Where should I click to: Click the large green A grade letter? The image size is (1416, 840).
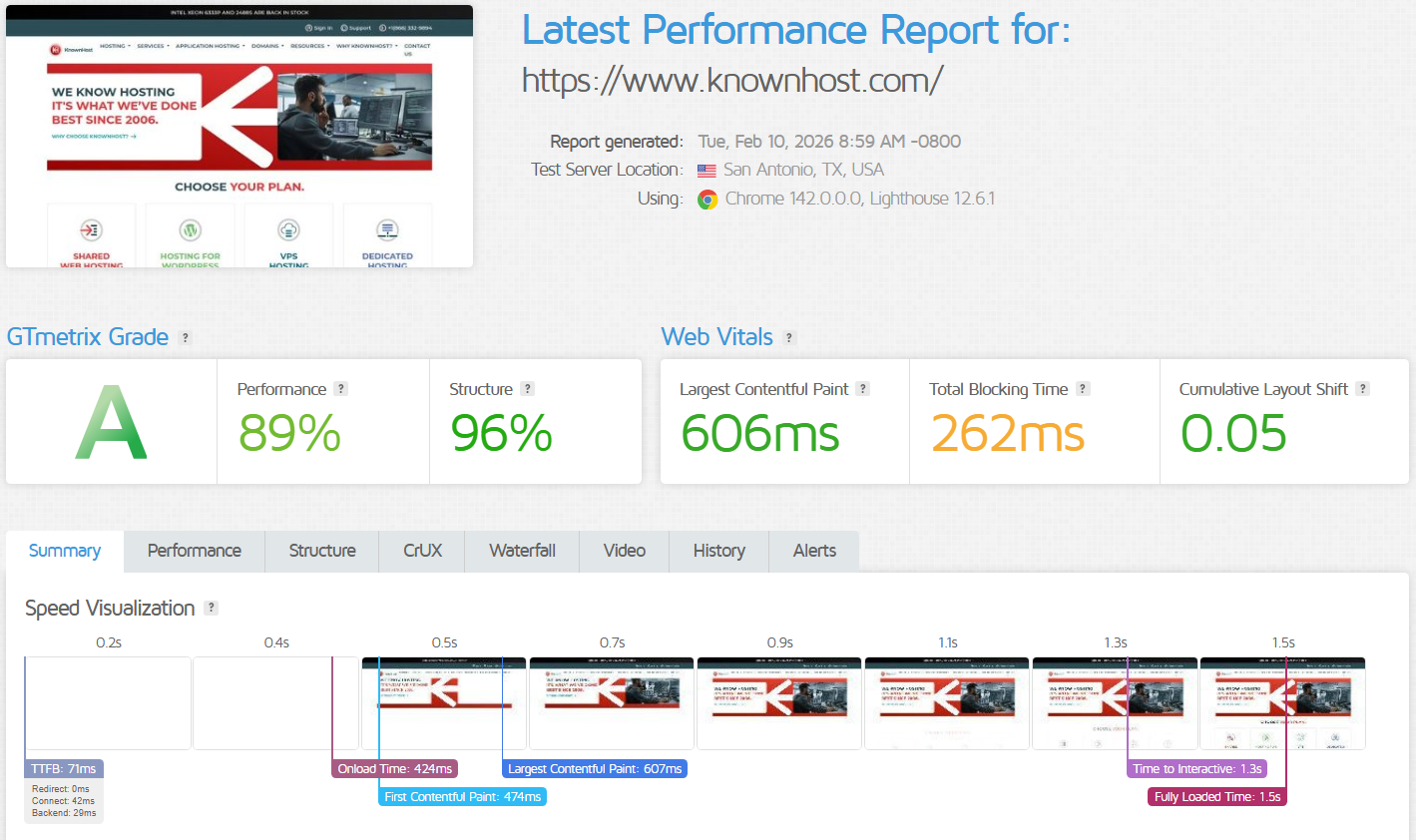pyautogui.click(x=112, y=423)
